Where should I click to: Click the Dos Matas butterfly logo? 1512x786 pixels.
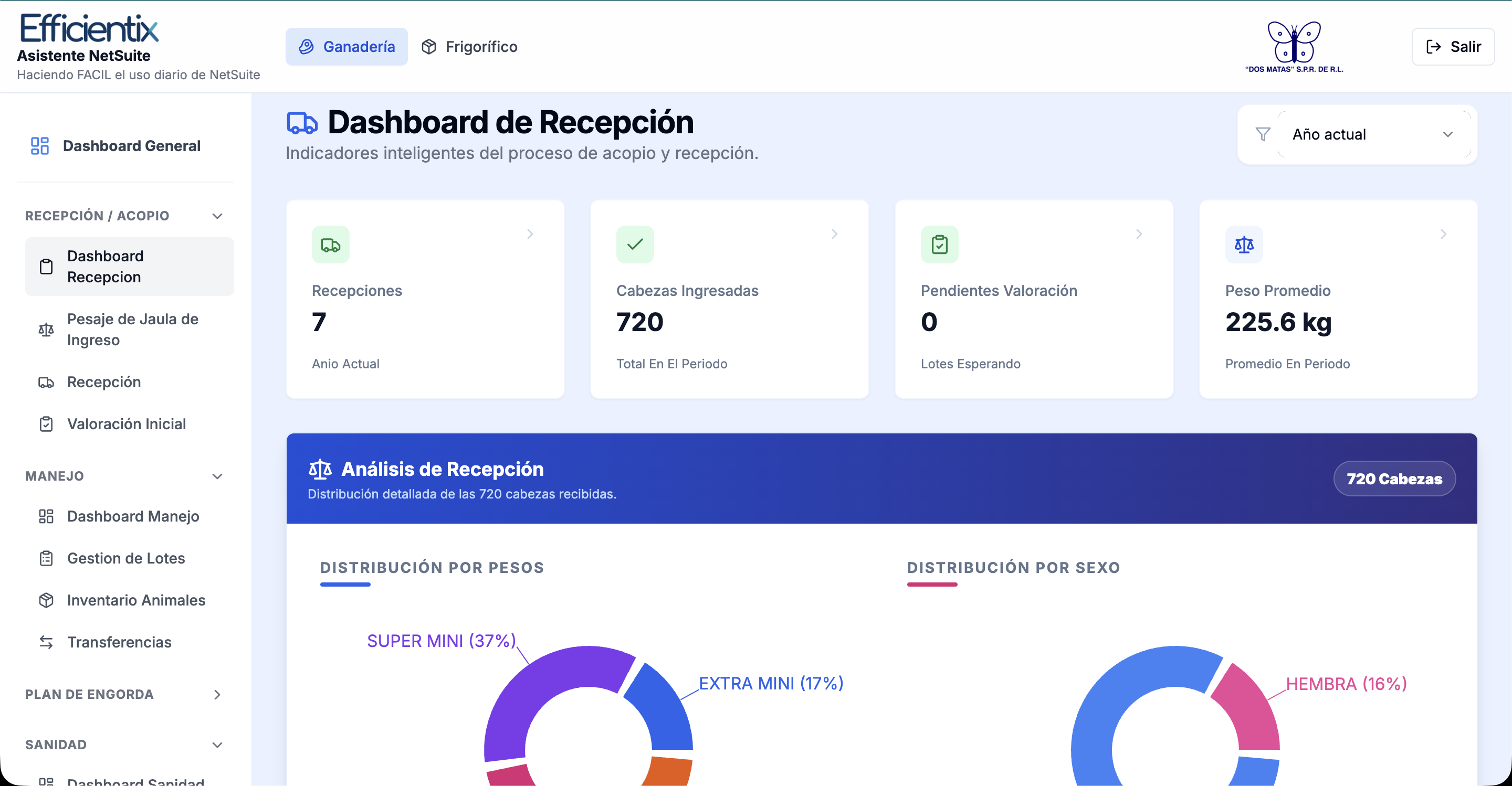pyautogui.click(x=1294, y=47)
